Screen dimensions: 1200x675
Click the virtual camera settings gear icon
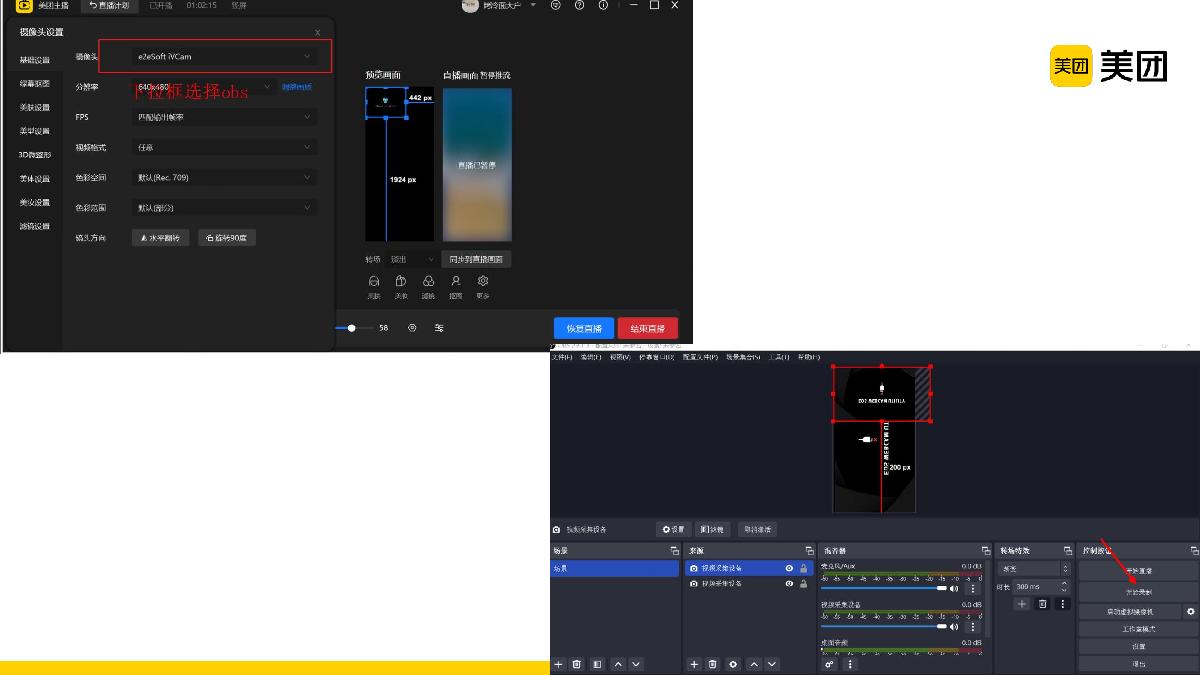1190,611
